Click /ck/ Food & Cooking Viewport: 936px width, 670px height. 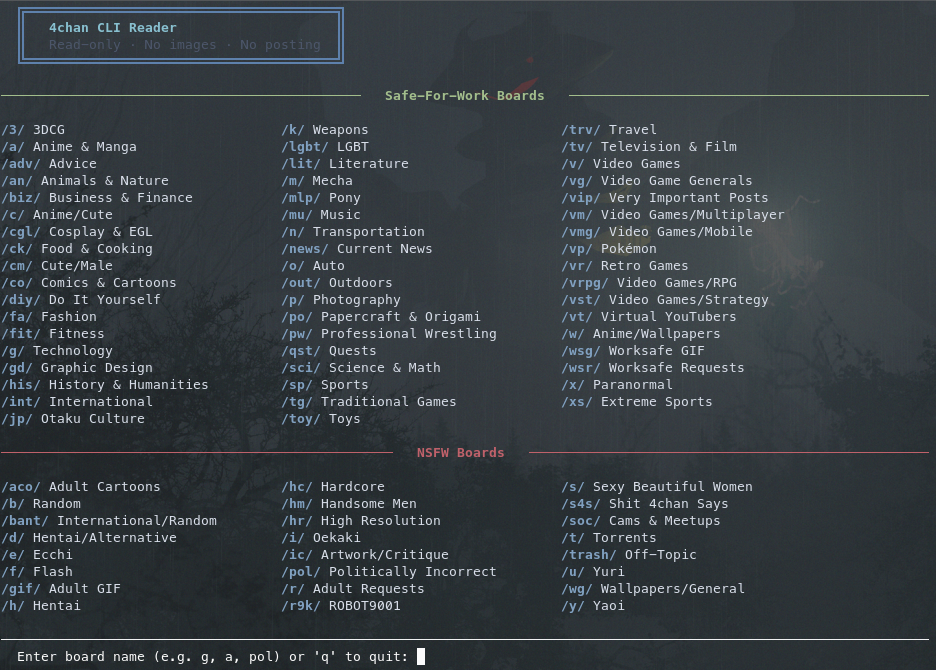(x=77, y=248)
